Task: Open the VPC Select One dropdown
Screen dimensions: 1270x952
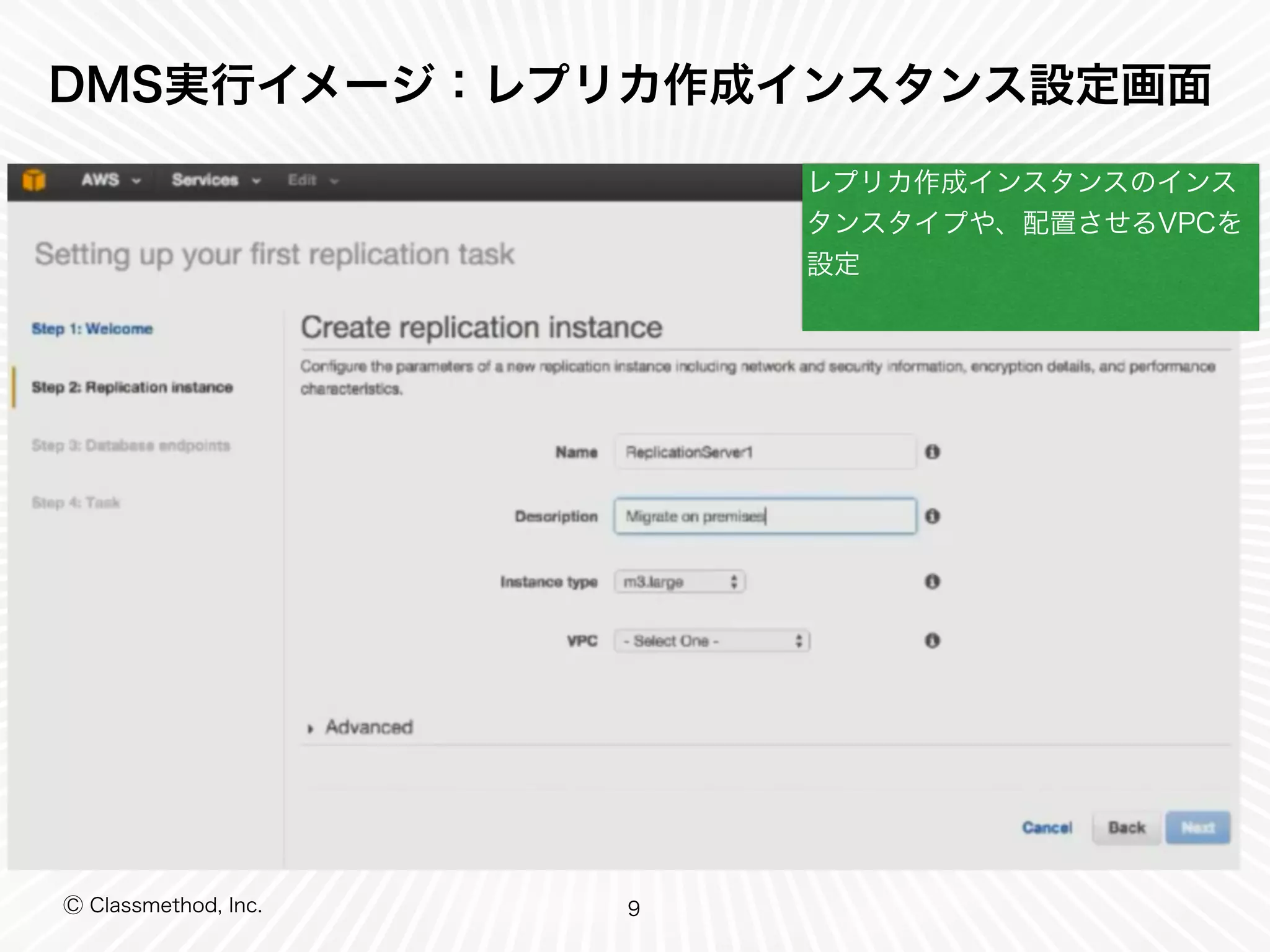Action: 712,641
